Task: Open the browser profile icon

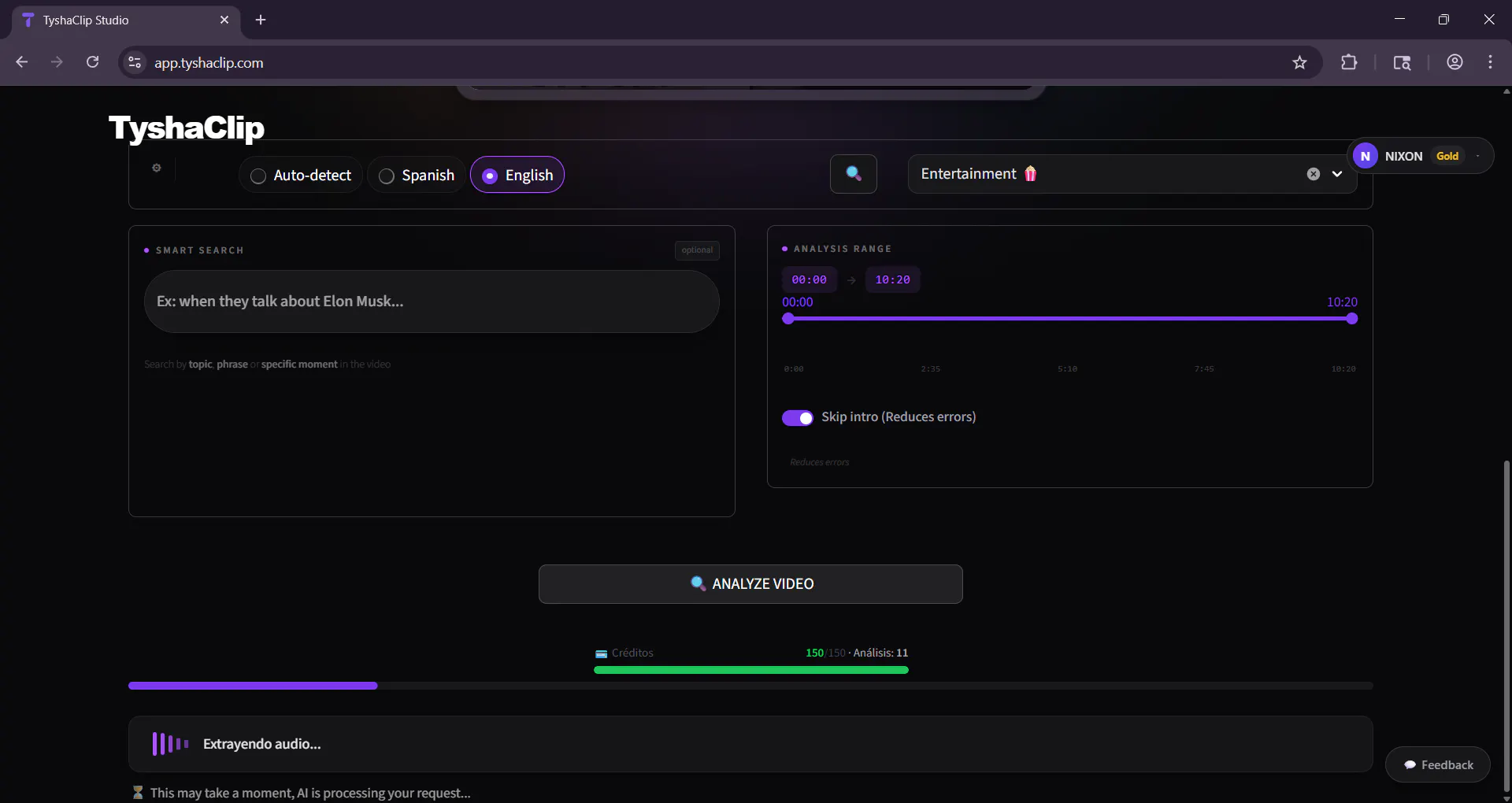Action: point(1455,62)
